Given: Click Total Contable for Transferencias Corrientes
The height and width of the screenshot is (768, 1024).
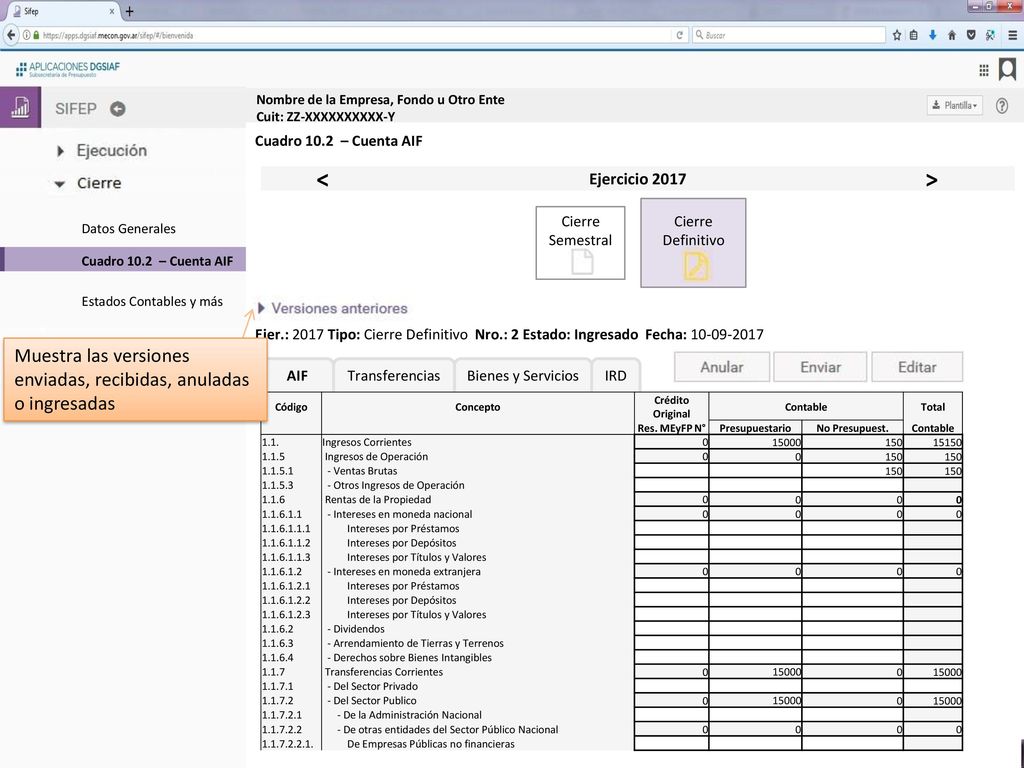Looking at the screenshot, I should pos(933,672).
